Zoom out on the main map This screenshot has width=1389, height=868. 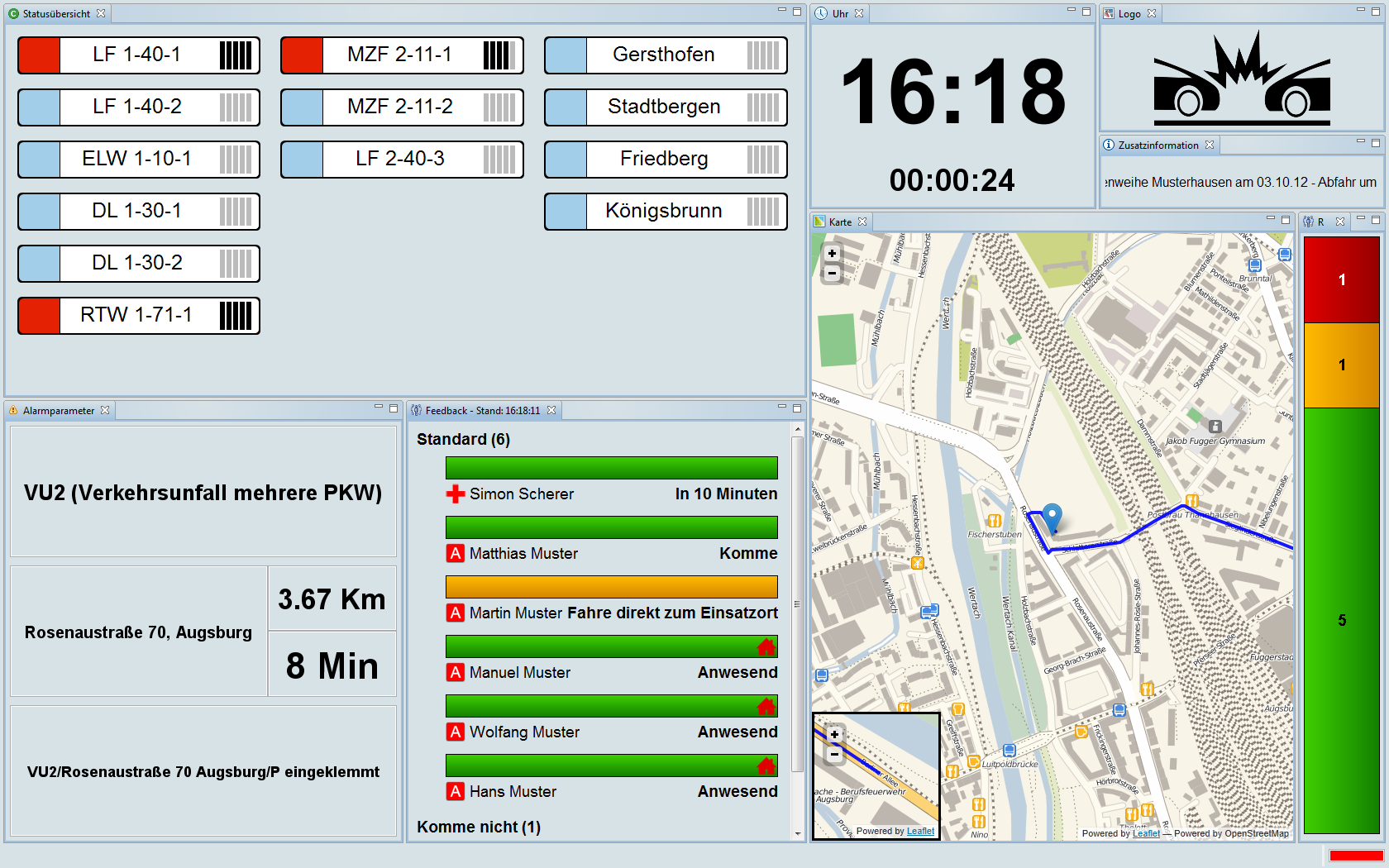832,273
